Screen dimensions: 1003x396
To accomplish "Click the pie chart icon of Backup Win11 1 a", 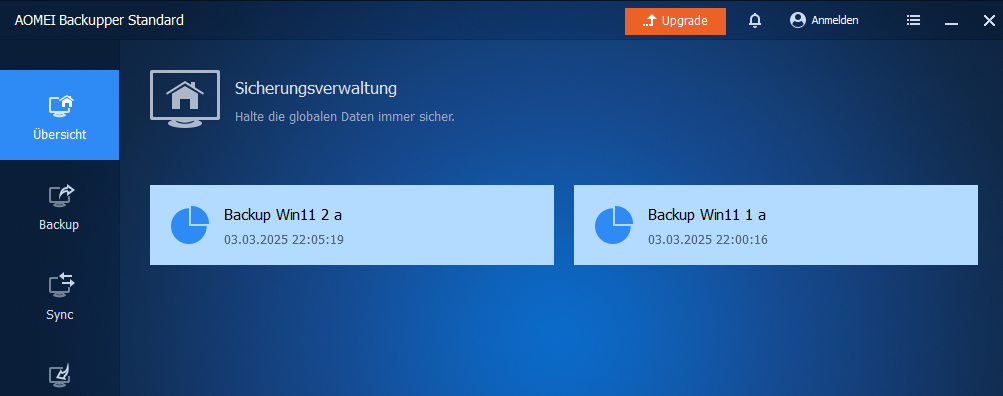I will tap(614, 225).
